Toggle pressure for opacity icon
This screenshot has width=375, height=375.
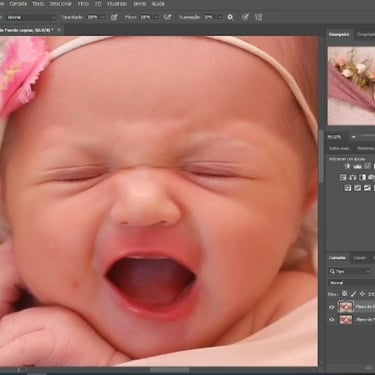tap(114, 17)
